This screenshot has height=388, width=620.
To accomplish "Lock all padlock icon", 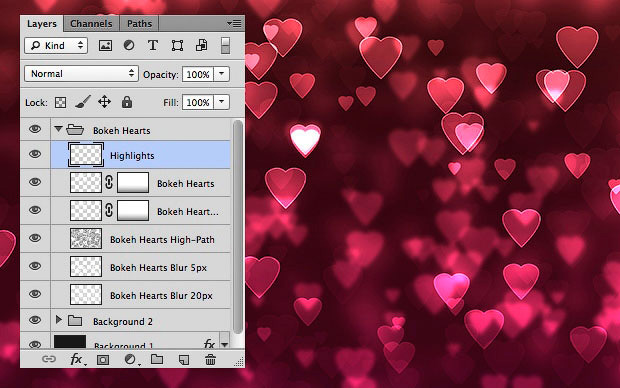I will pos(127,102).
